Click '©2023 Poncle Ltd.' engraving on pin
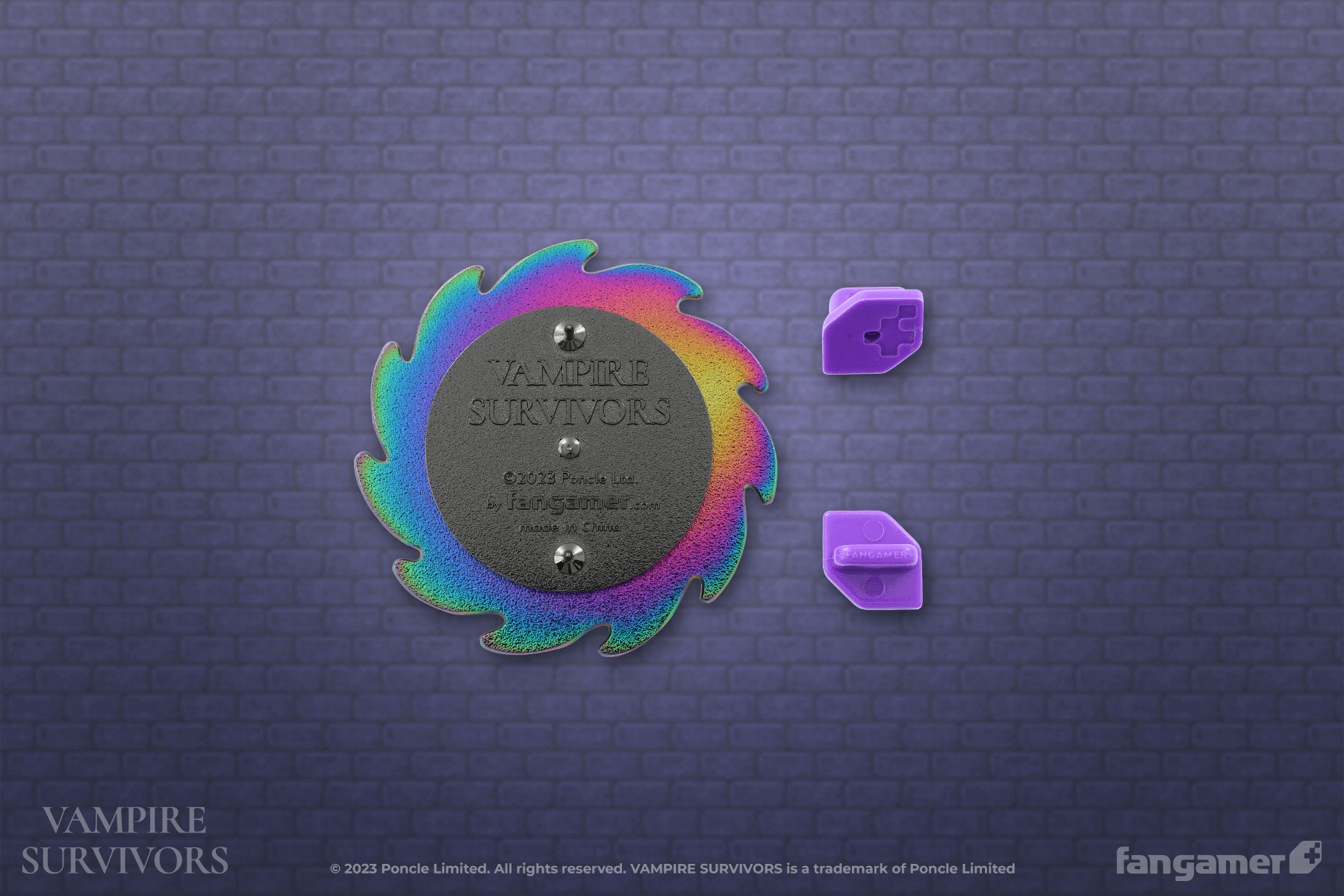The width and height of the screenshot is (1344, 896). [x=570, y=477]
